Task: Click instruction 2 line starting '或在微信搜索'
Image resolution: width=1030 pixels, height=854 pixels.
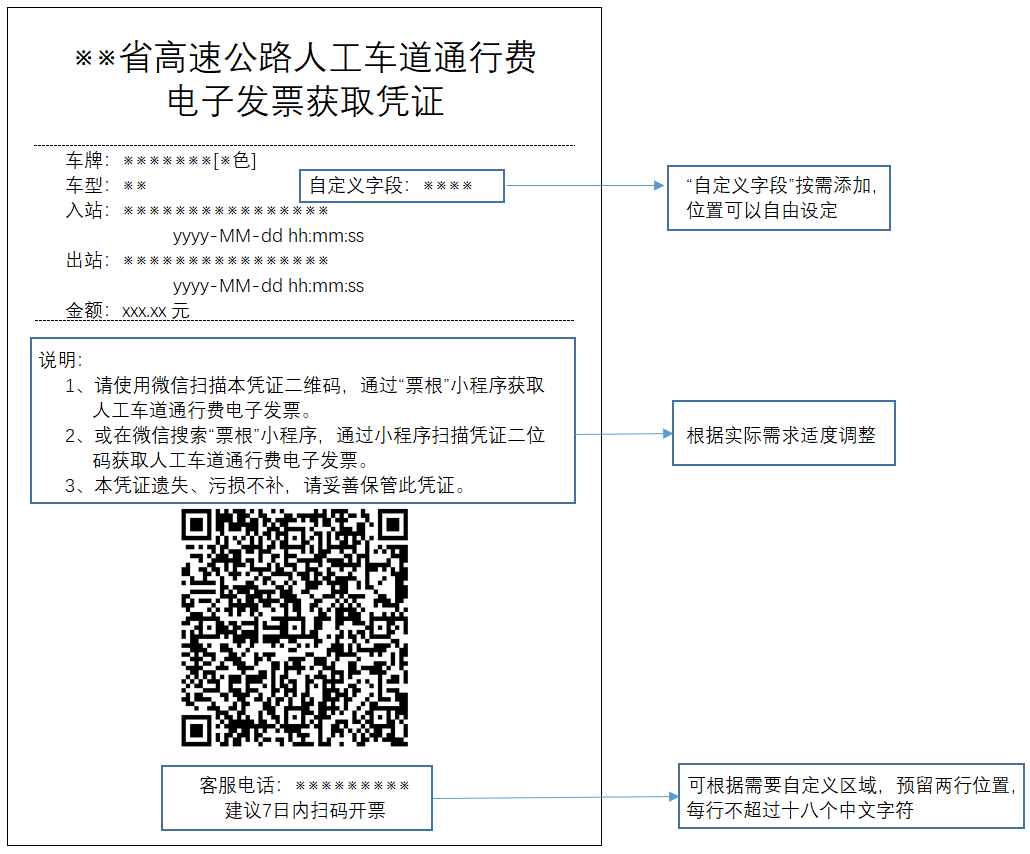Action: [x=305, y=436]
